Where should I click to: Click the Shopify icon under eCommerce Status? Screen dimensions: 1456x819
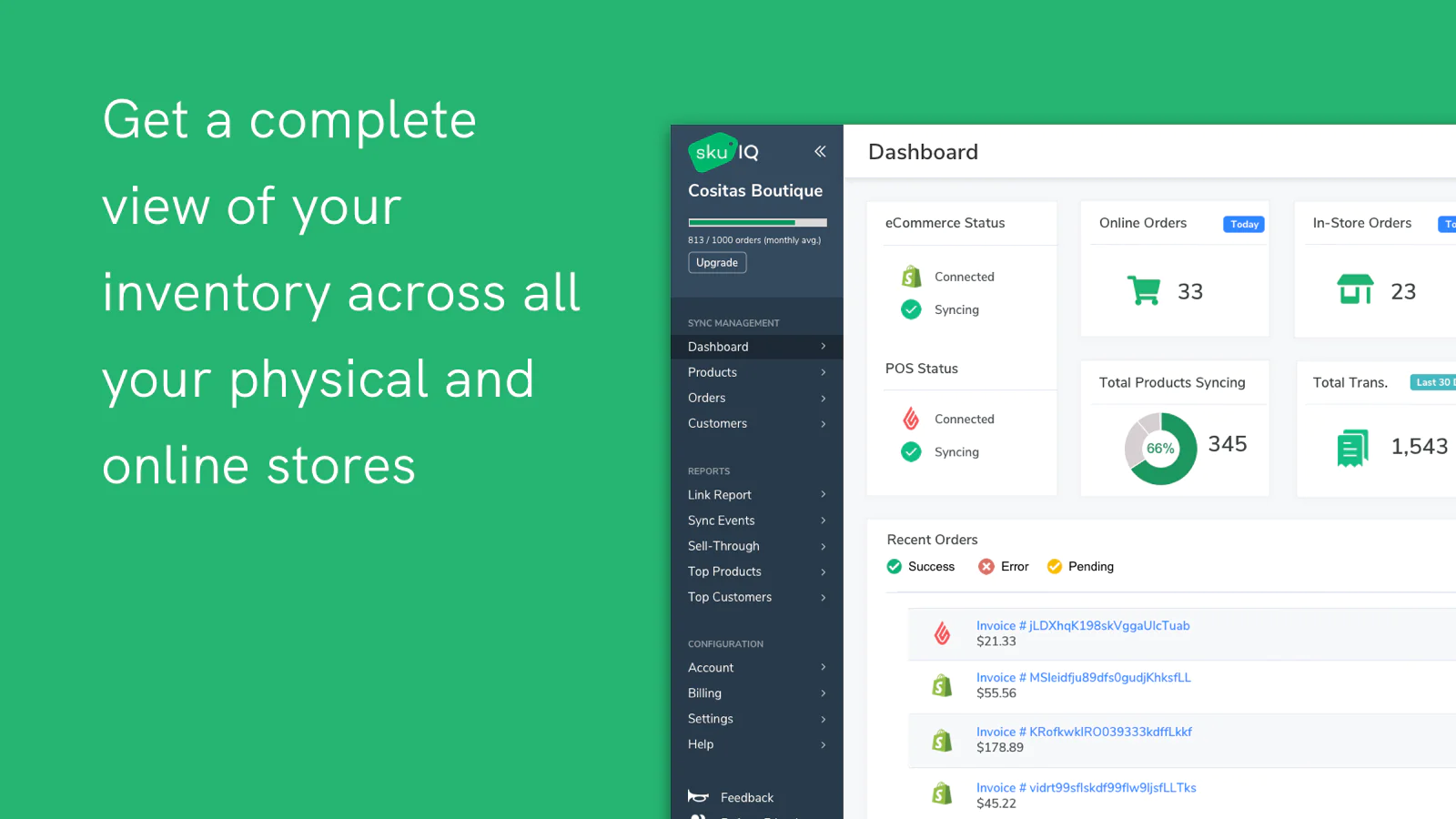[x=911, y=277]
